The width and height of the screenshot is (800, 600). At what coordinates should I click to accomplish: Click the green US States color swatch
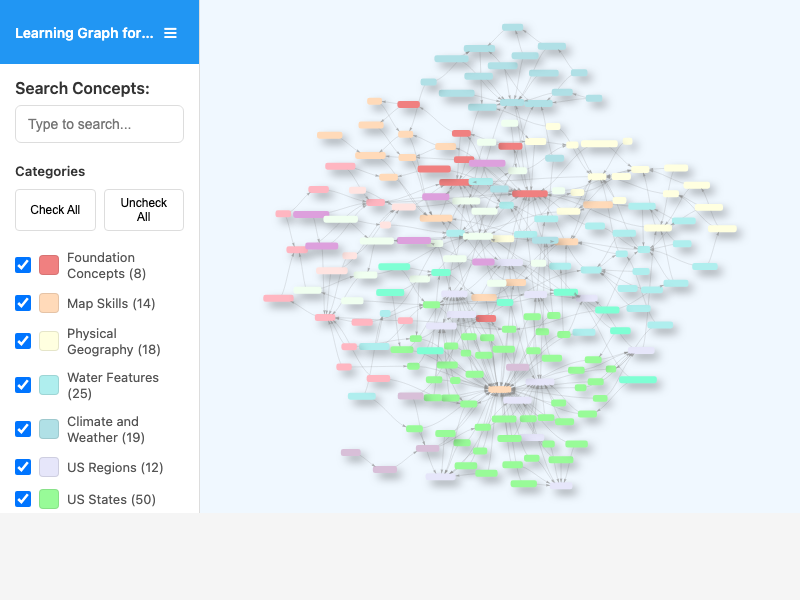pos(49,498)
